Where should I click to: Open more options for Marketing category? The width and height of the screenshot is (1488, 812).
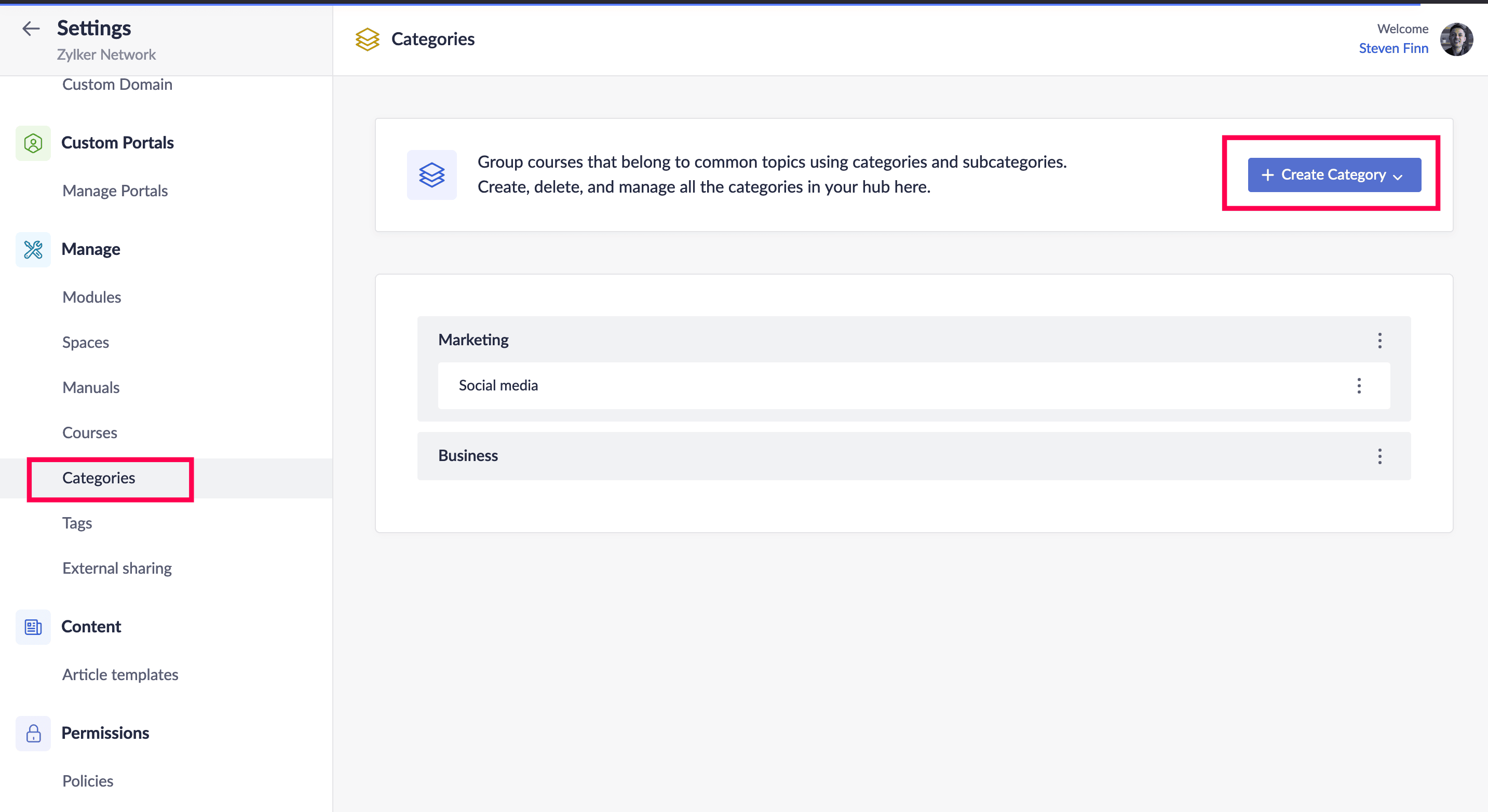[x=1379, y=340]
